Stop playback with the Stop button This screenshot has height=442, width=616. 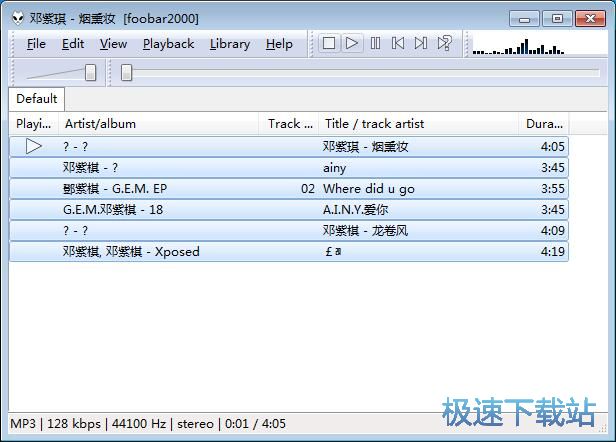click(x=329, y=43)
